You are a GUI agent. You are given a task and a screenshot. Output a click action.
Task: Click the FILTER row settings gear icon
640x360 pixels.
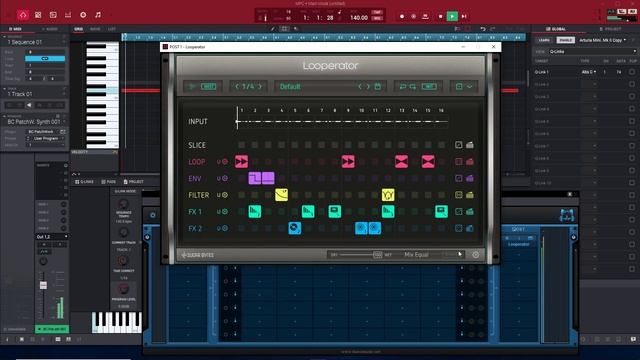click(x=225, y=195)
